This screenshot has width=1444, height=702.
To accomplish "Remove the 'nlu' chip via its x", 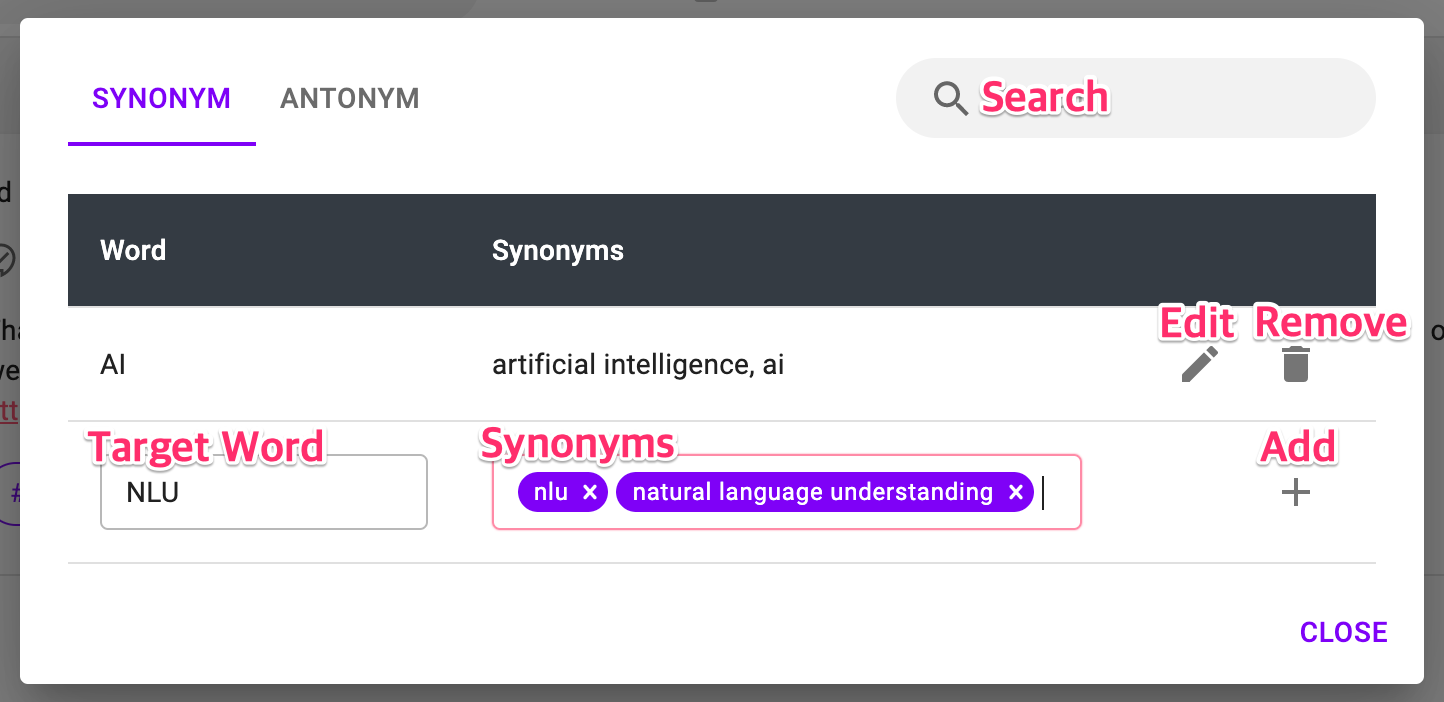I will pyautogui.click(x=589, y=492).
